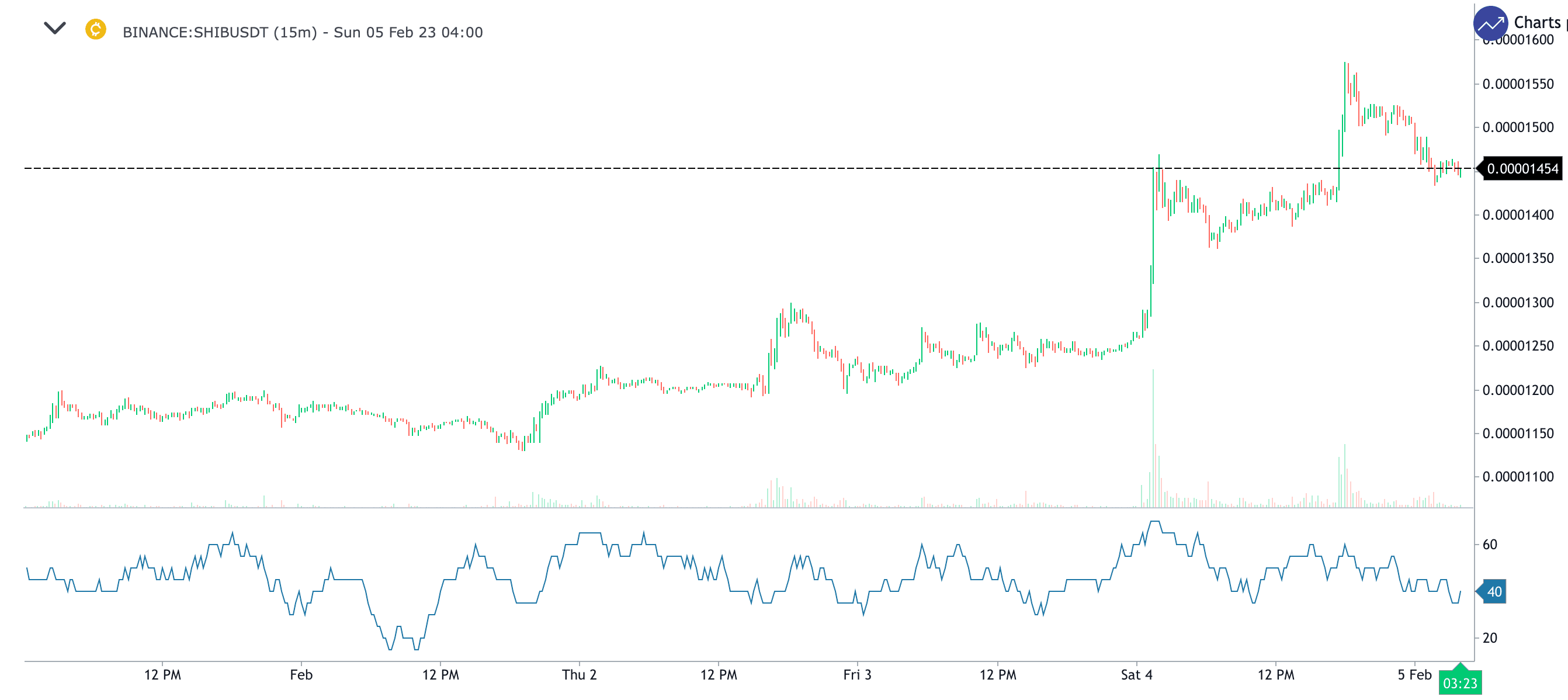Click the 60 level on RSI scale
Screen dimensions: 1568x700
click(1489, 545)
